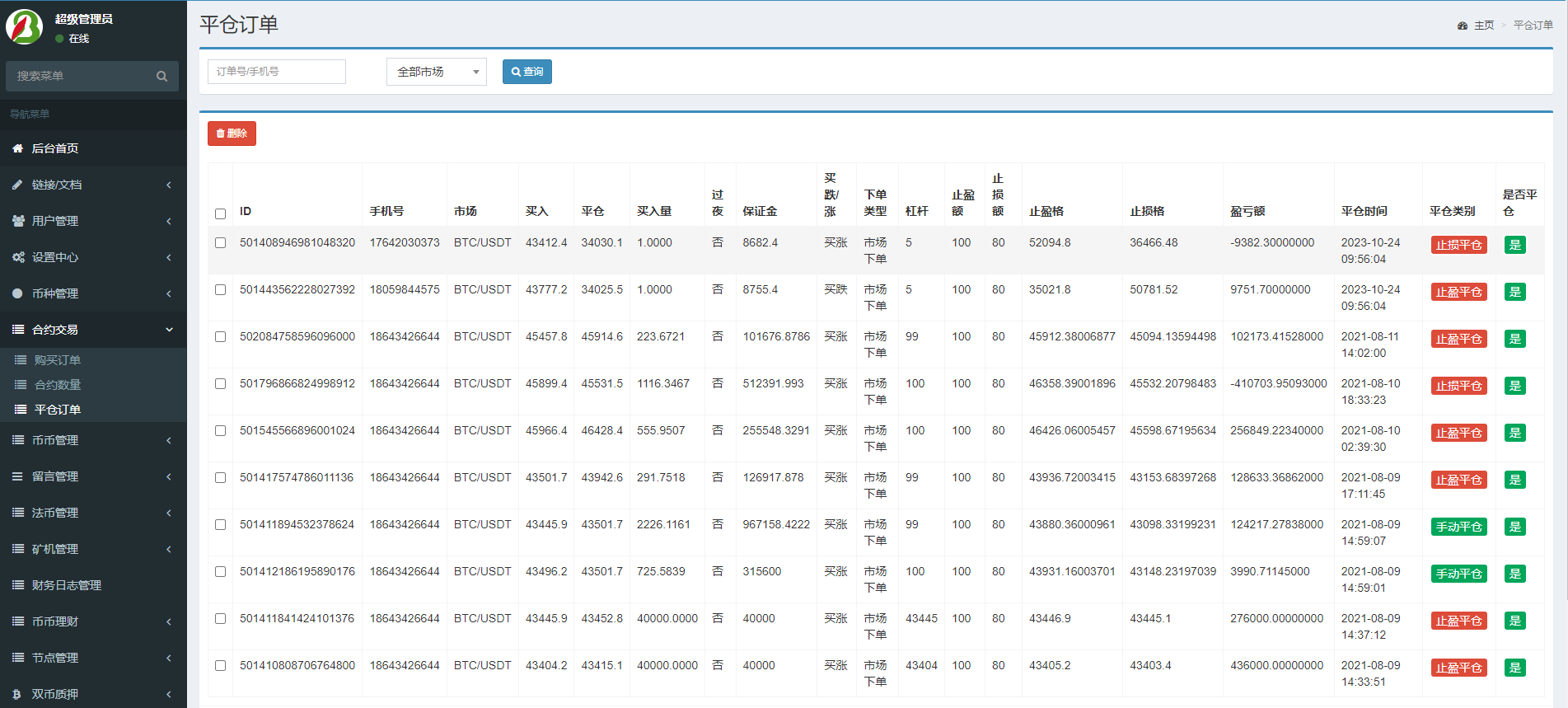This screenshot has width=1568, height=708.
Task: Select checkbox for order 501411841424101376
Action: pyautogui.click(x=220, y=618)
